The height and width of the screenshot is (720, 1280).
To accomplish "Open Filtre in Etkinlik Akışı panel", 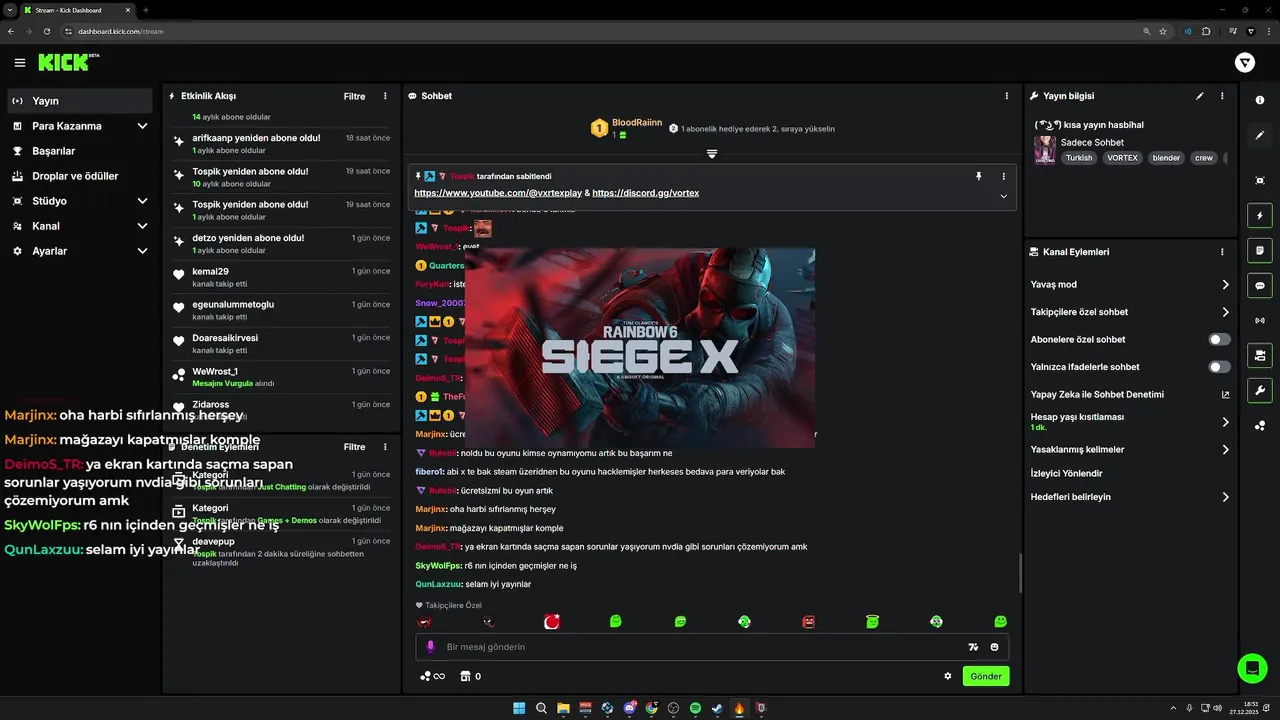I will pyautogui.click(x=354, y=96).
